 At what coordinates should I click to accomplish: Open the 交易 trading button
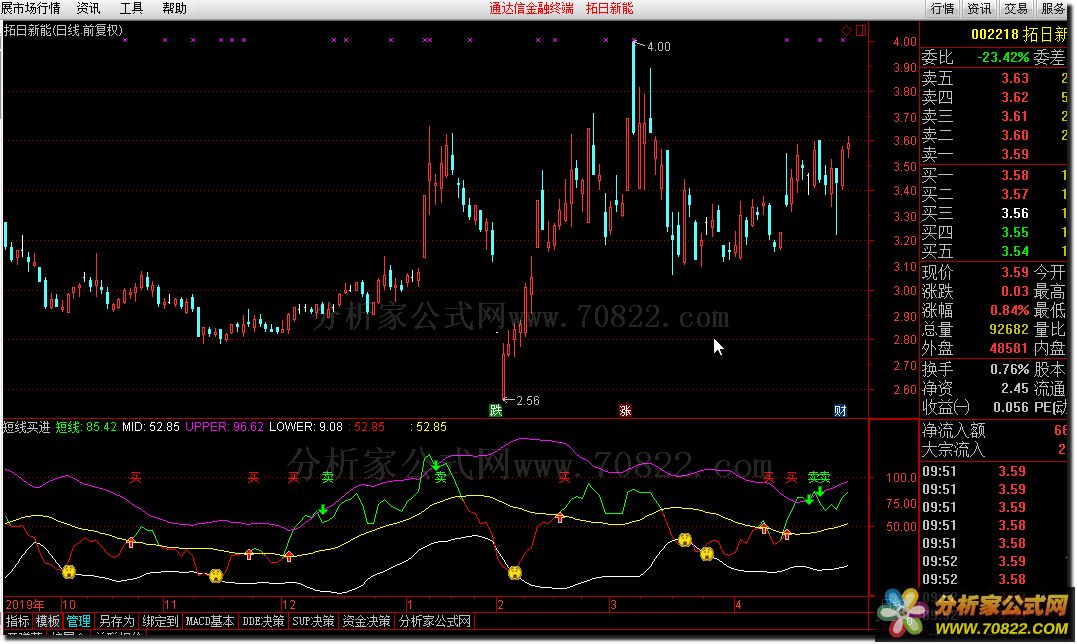pyautogui.click(x=1016, y=8)
